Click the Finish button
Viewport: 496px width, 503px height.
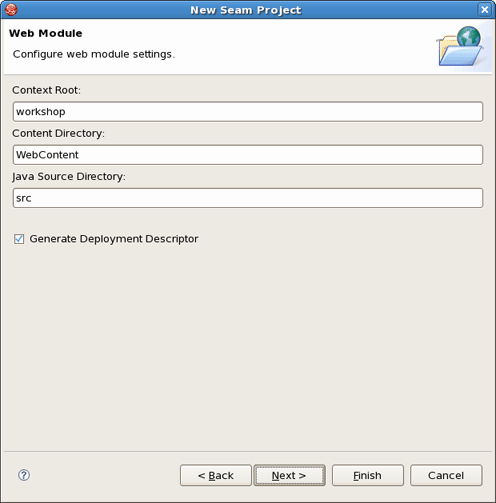pyautogui.click(x=368, y=475)
